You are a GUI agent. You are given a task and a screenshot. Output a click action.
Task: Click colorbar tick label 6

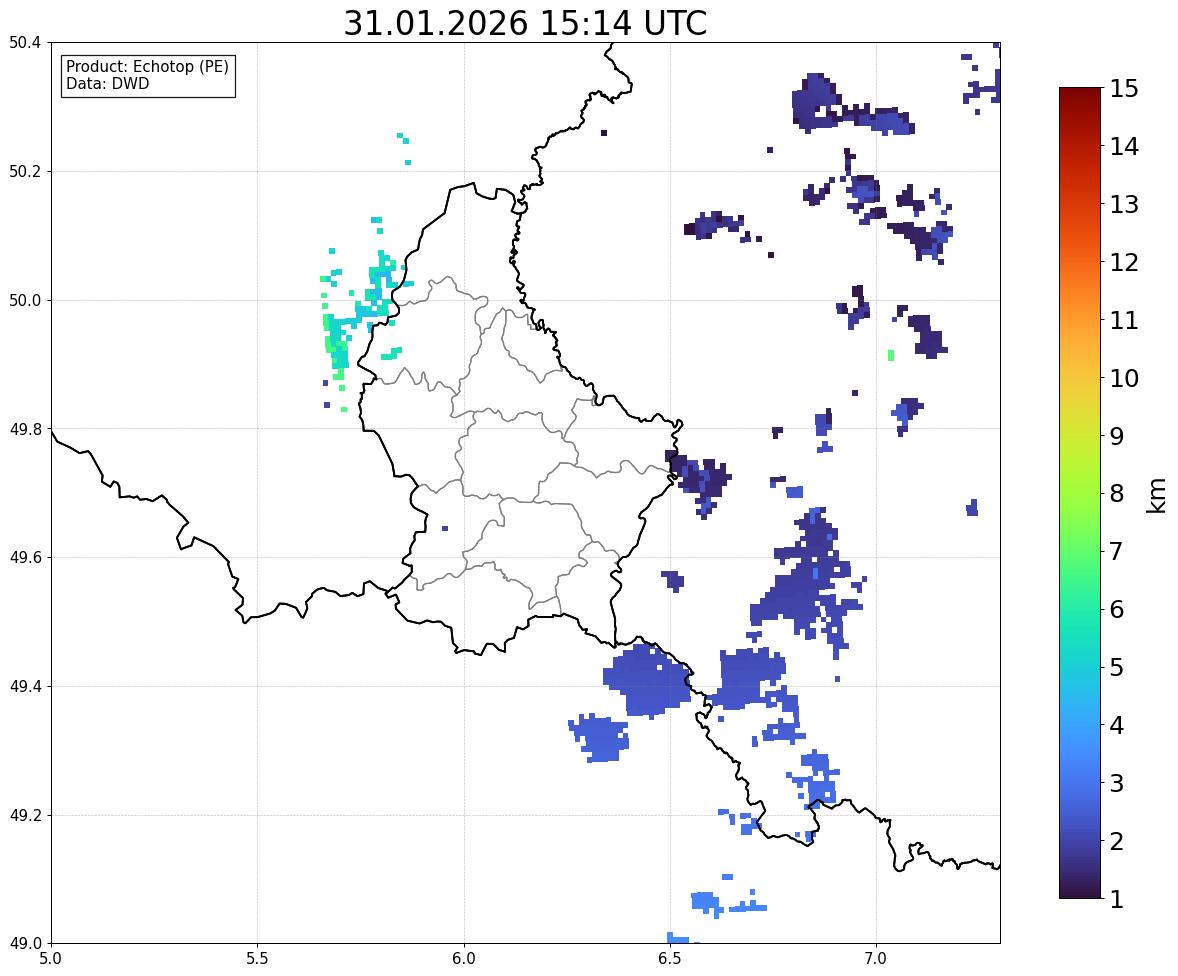pos(1117,609)
